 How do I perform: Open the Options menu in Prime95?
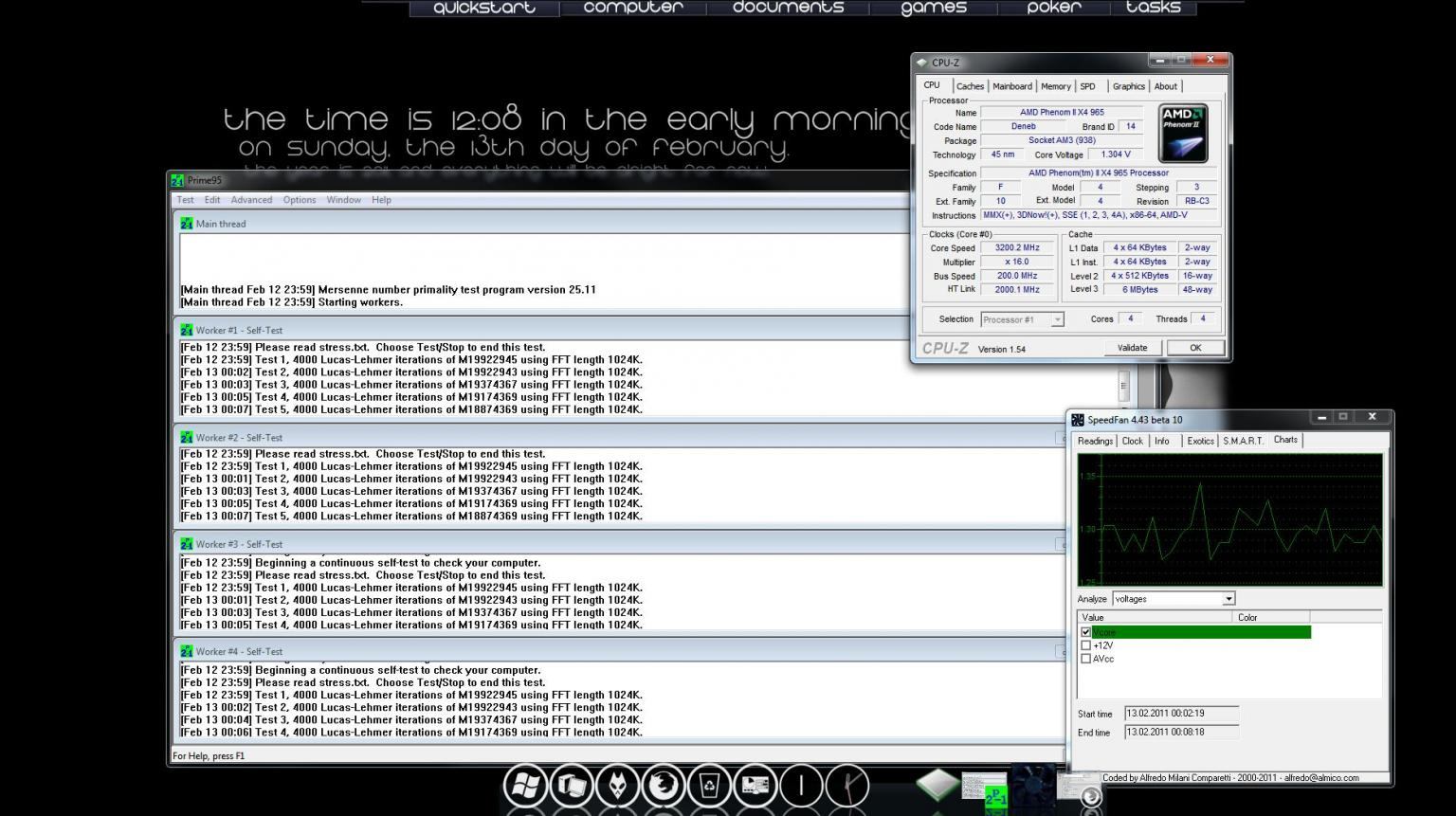click(300, 200)
